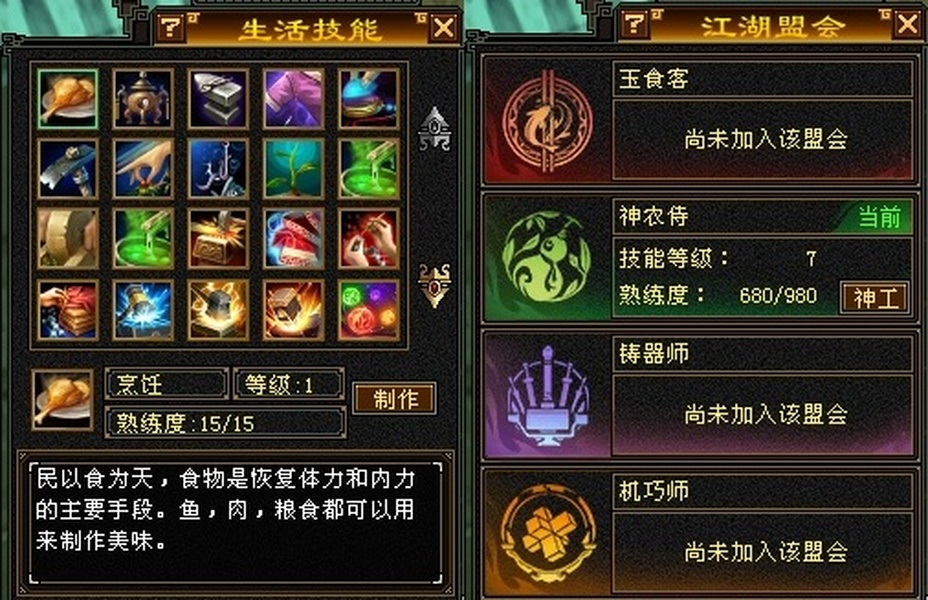
Task: Select the mining pickaxe skill icon
Action: 67,169
